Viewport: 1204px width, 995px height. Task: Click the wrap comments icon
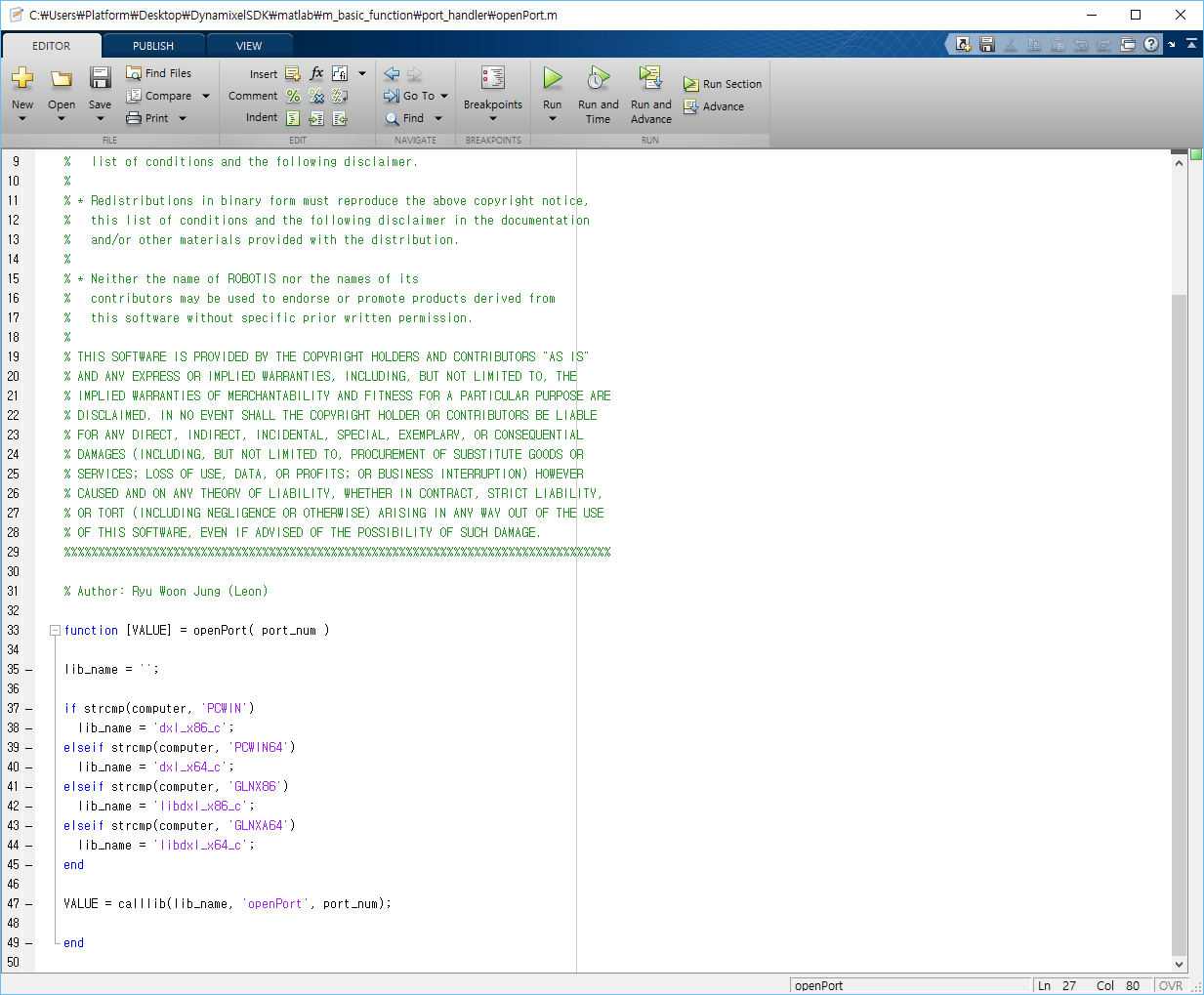340,96
